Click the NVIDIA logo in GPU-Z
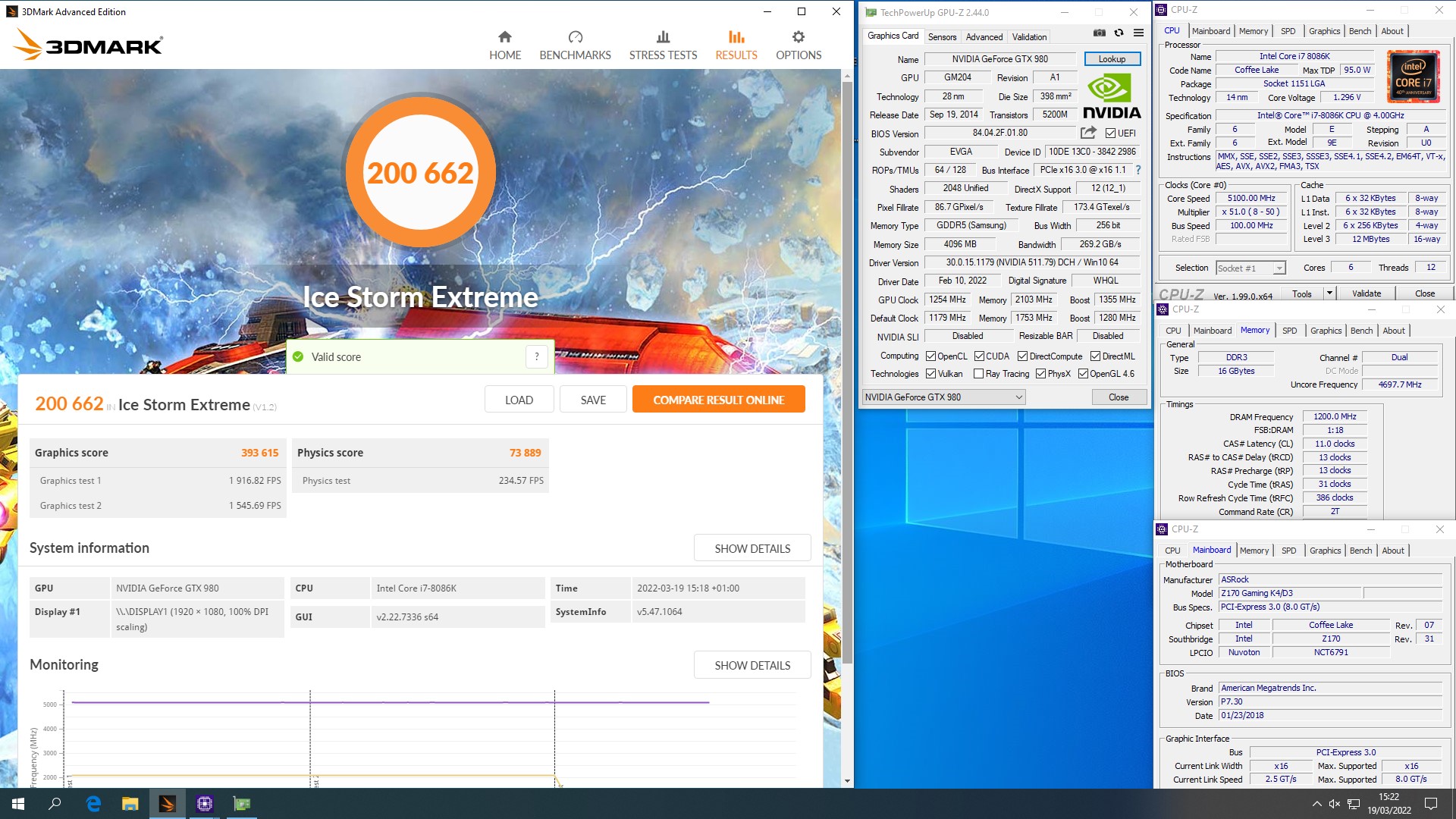 1112,96
